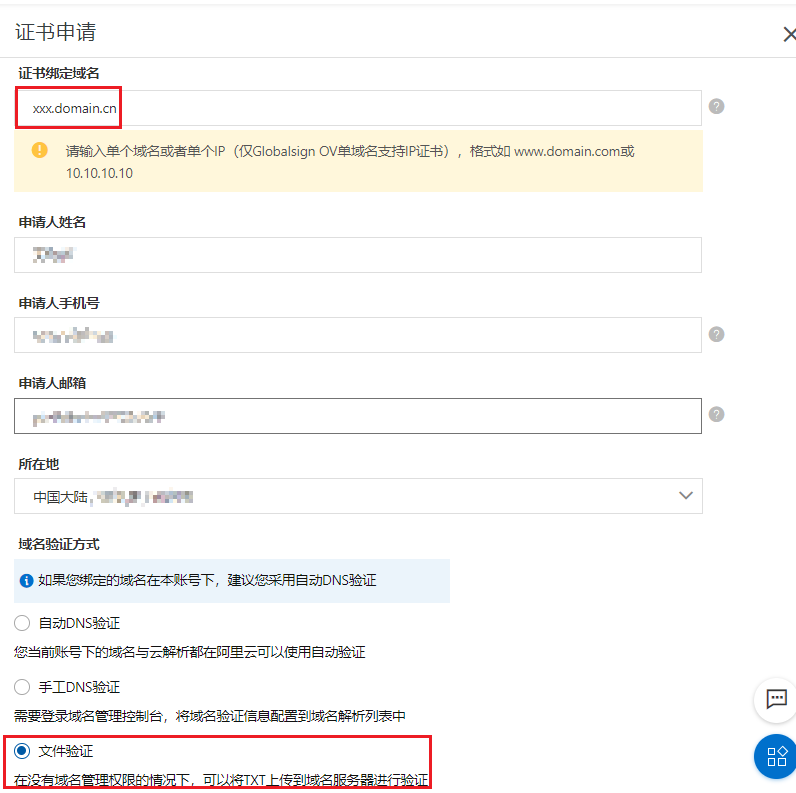Expand the 所在地 location dropdown
Screen dimensions: 796x793
tap(358, 496)
